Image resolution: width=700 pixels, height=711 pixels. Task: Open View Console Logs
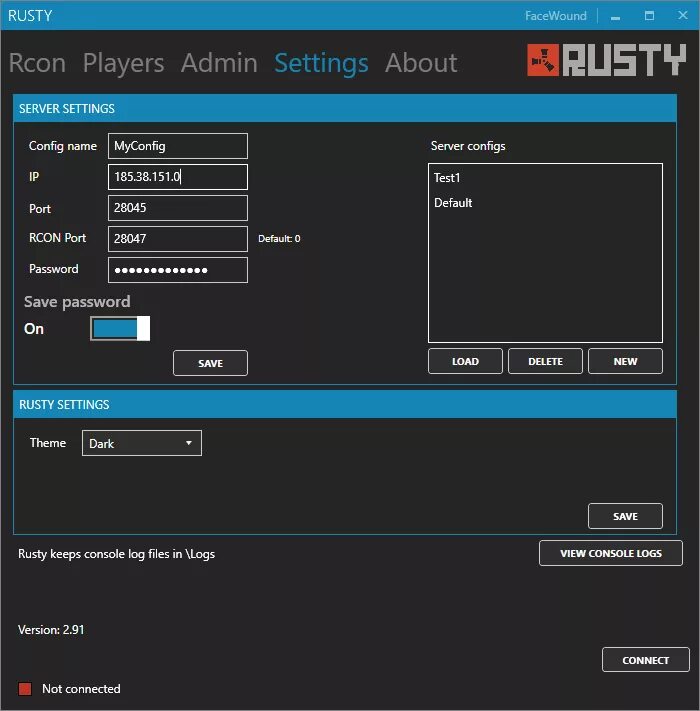coord(611,553)
